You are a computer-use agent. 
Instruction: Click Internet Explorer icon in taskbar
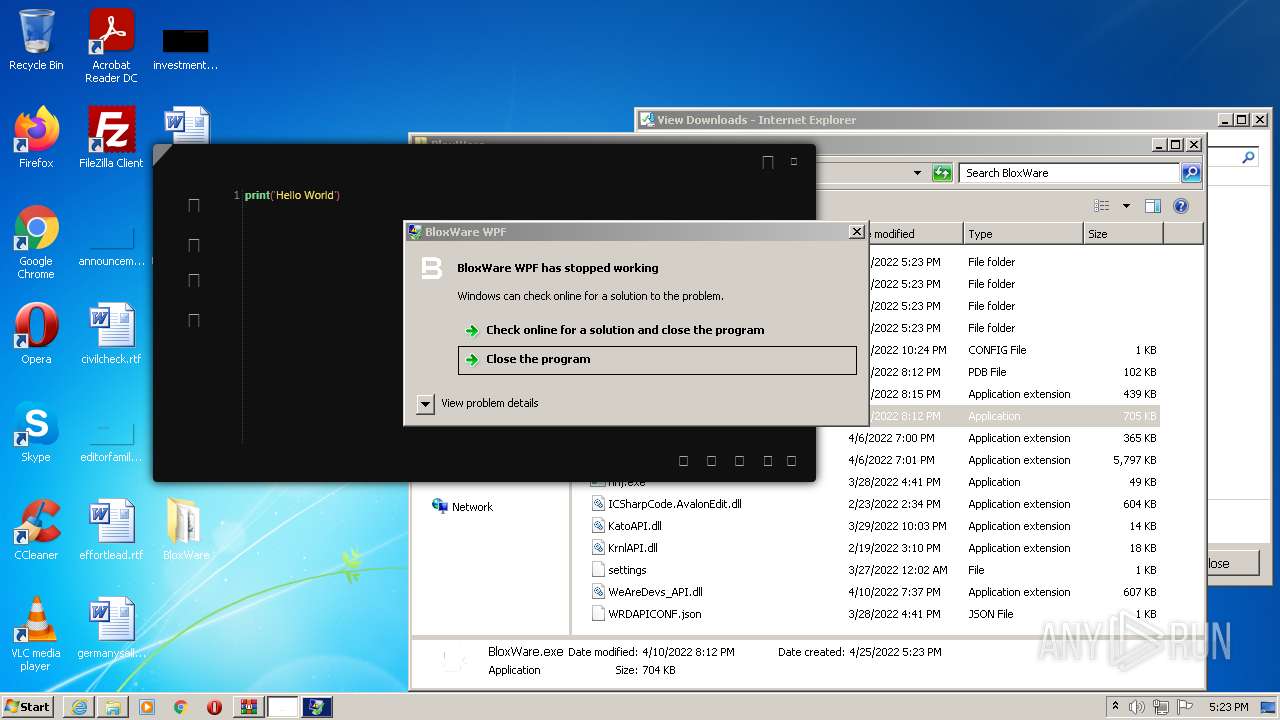(79, 707)
